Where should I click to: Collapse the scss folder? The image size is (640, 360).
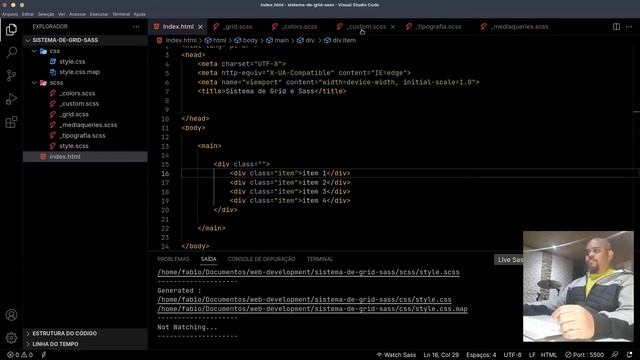click(x=85, y=82)
